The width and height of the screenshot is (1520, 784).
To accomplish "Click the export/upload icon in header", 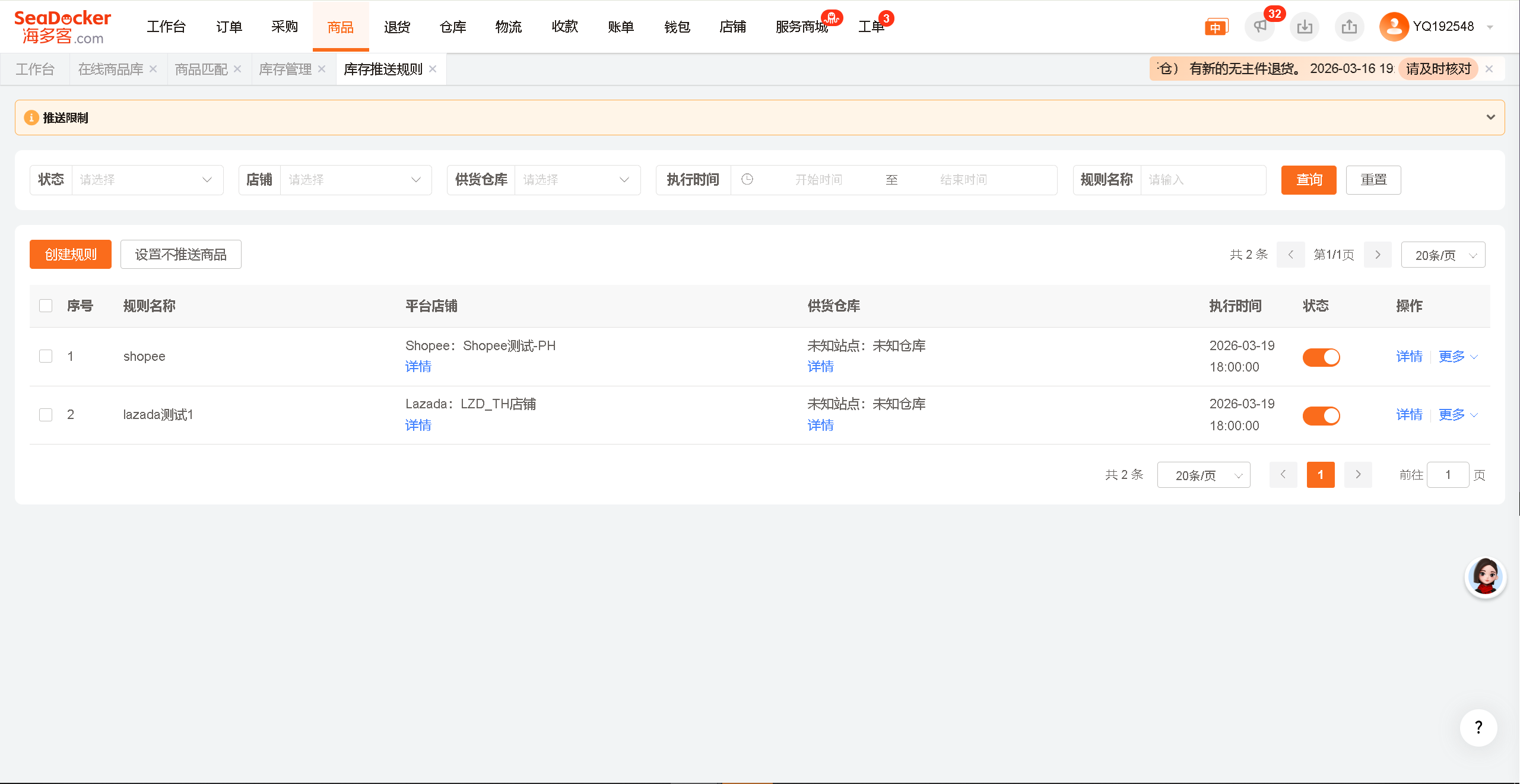I will point(1349,27).
